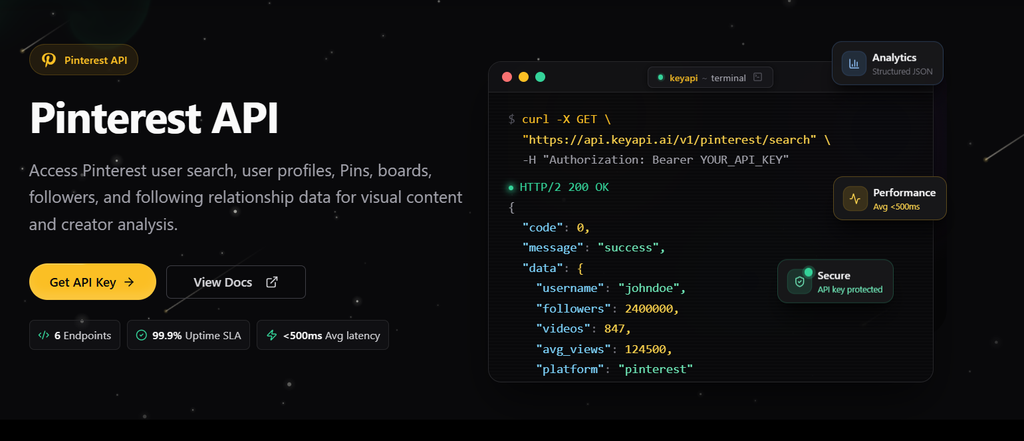The height and width of the screenshot is (441, 1024).
Task: Click the Secure card title
Action: [834, 276]
